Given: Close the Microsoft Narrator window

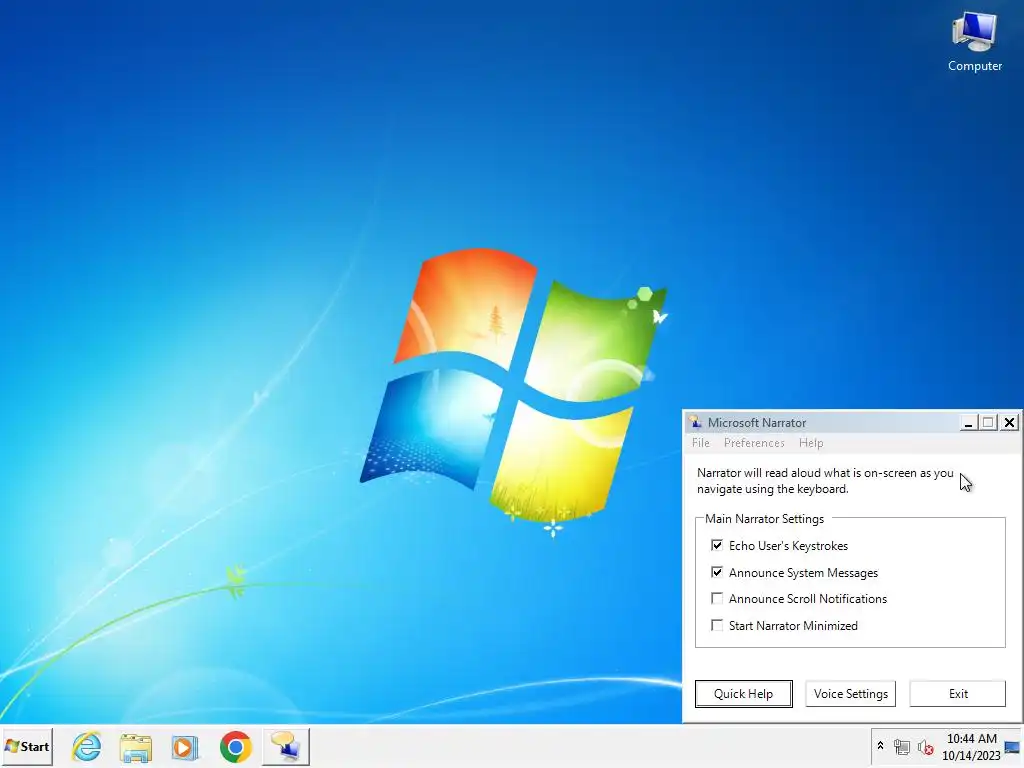Looking at the screenshot, I should [x=1010, y=423].
